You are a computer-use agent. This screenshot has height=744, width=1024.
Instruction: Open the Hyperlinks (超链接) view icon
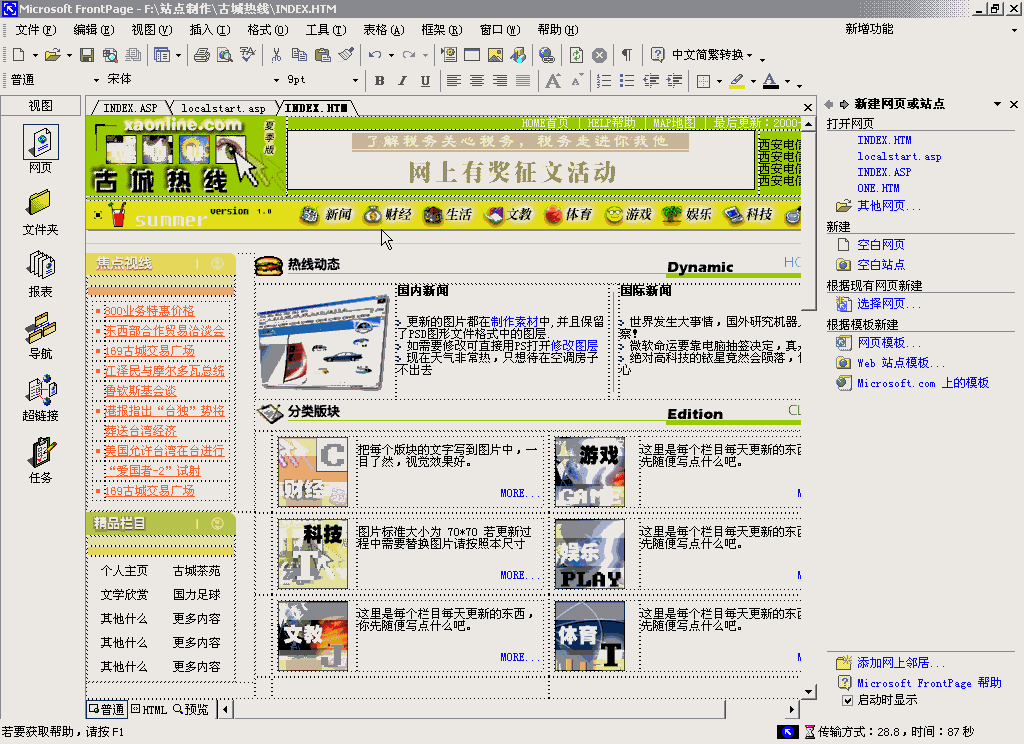[41, 390]
